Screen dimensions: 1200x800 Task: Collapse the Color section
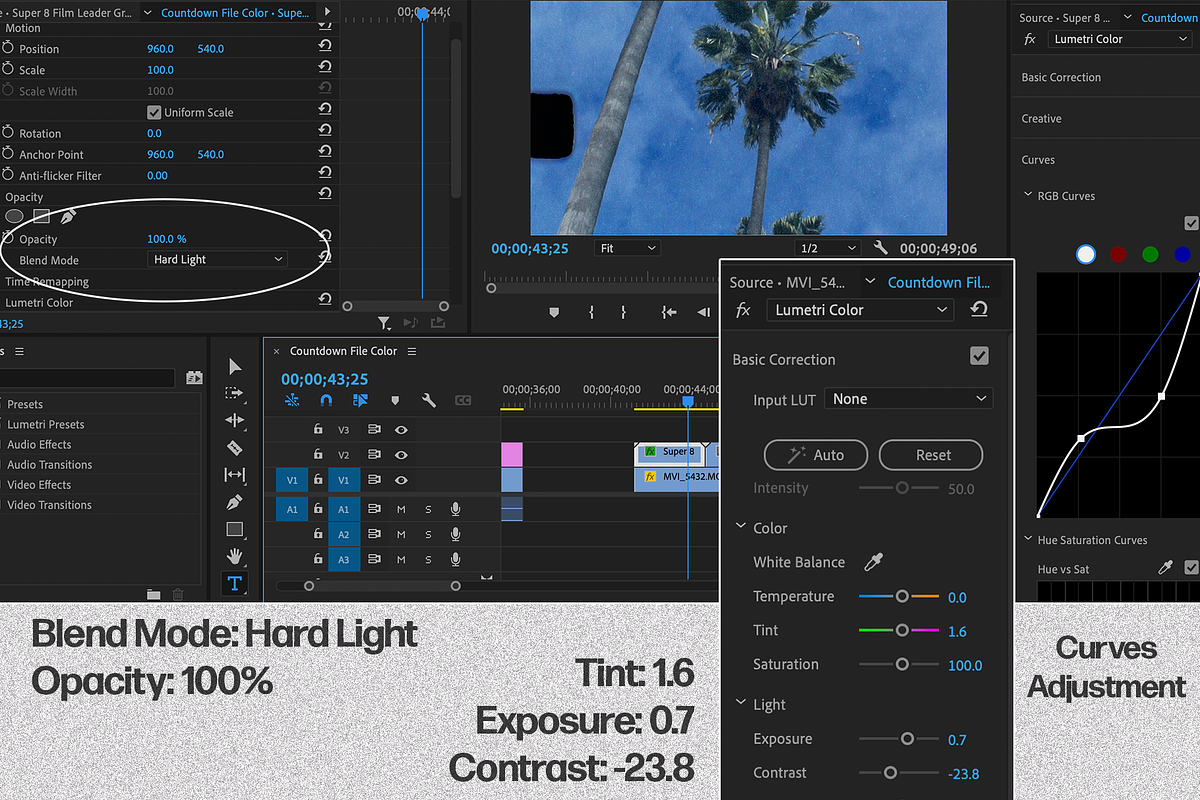pos(742,527)
